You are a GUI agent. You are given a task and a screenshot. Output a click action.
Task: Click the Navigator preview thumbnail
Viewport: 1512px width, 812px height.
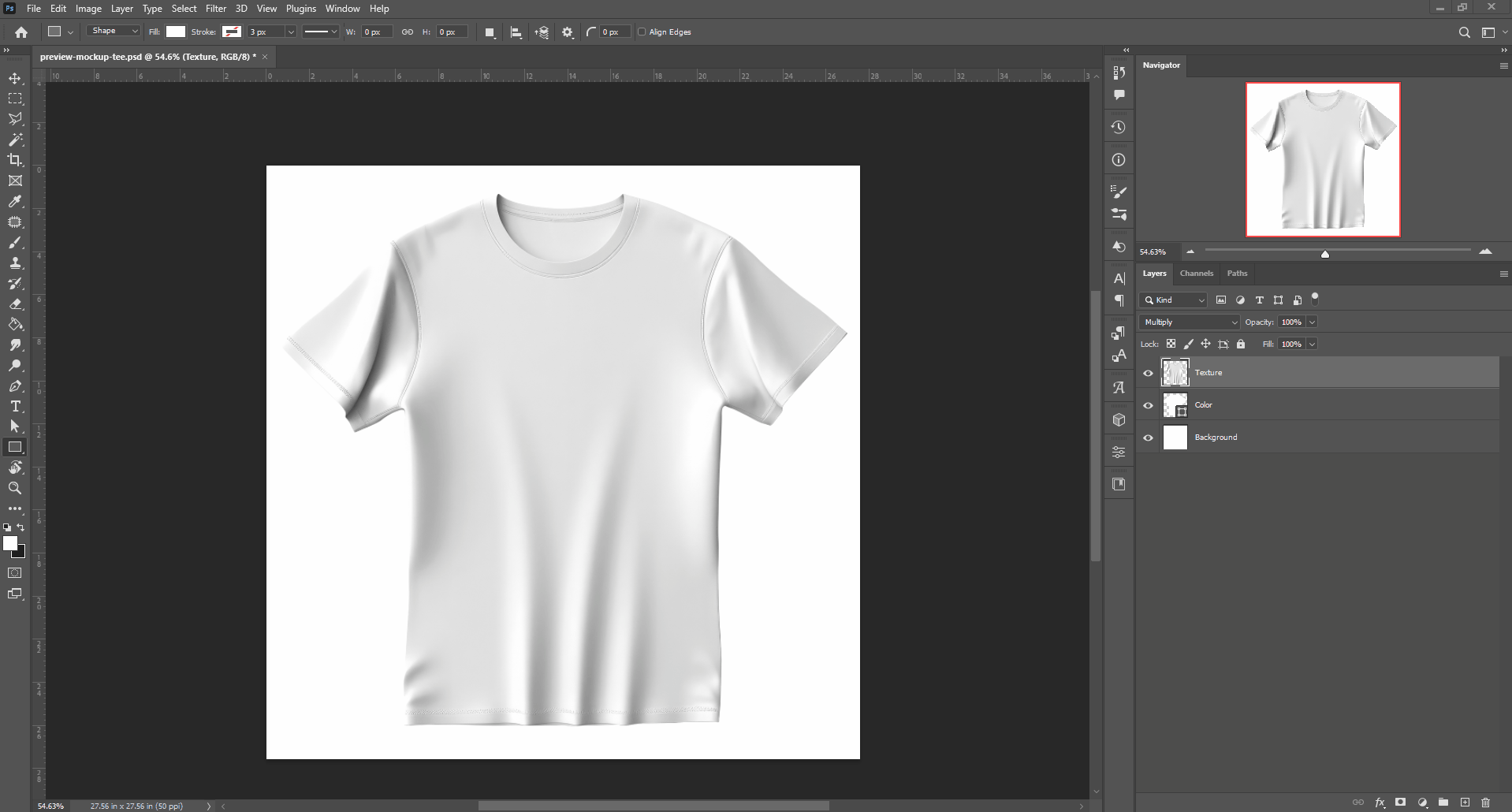tap(1322, 158)
